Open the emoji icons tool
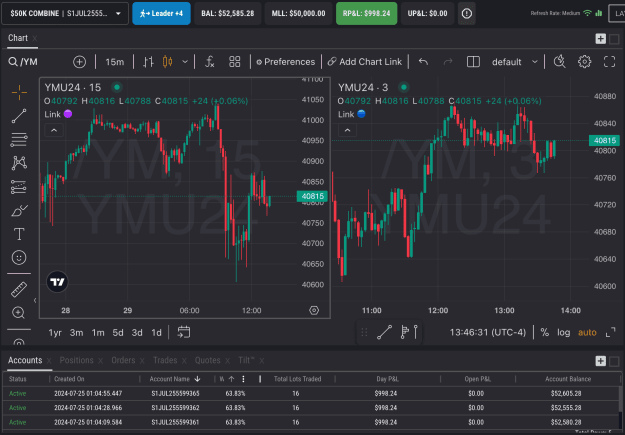The width and height of the screenshot is (625, 435). [x=19, y=258]
